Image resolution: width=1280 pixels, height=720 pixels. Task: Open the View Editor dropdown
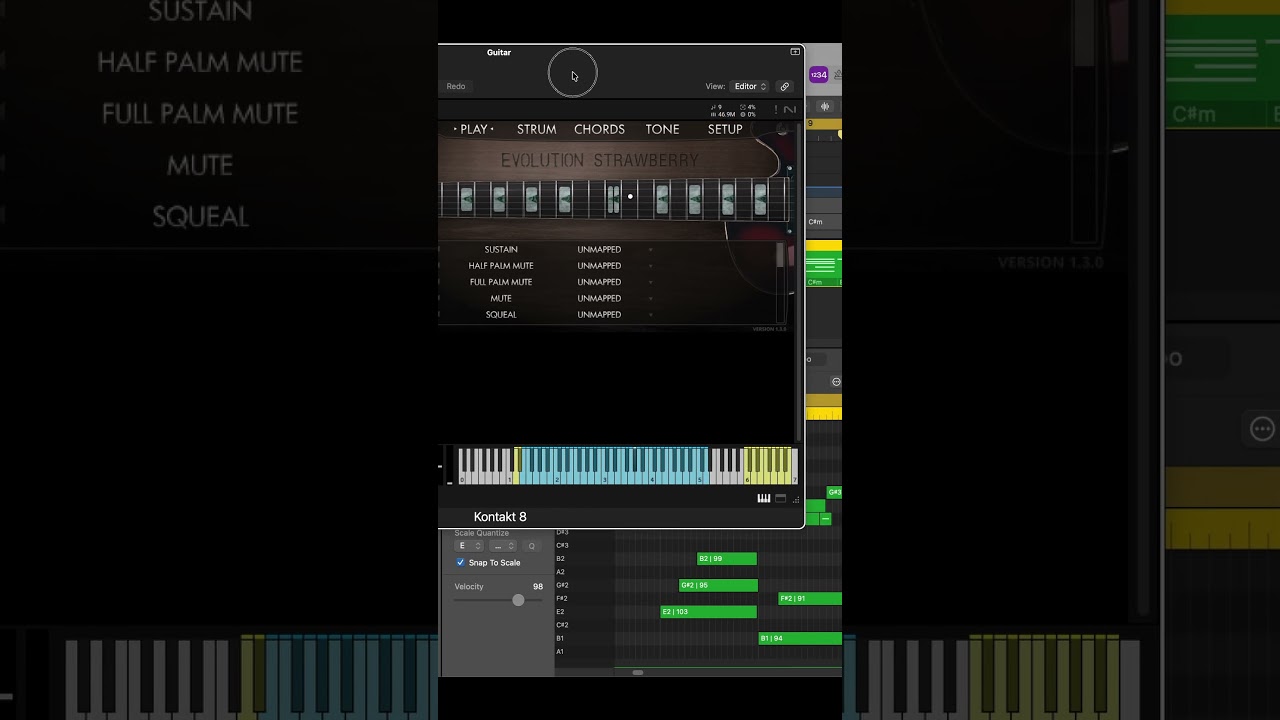tap(750, 87)
